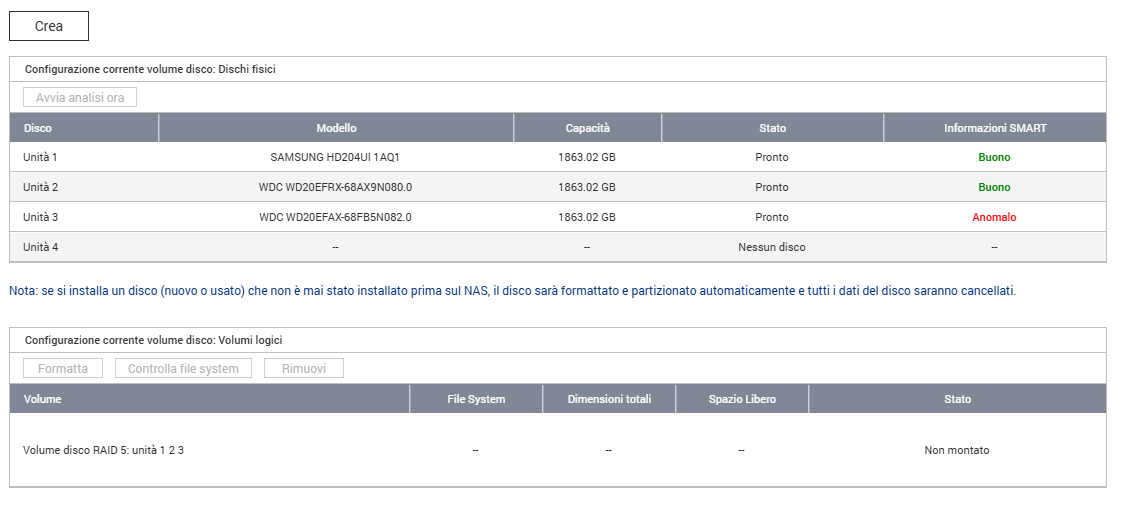Click the Crea button

point(49,26)
